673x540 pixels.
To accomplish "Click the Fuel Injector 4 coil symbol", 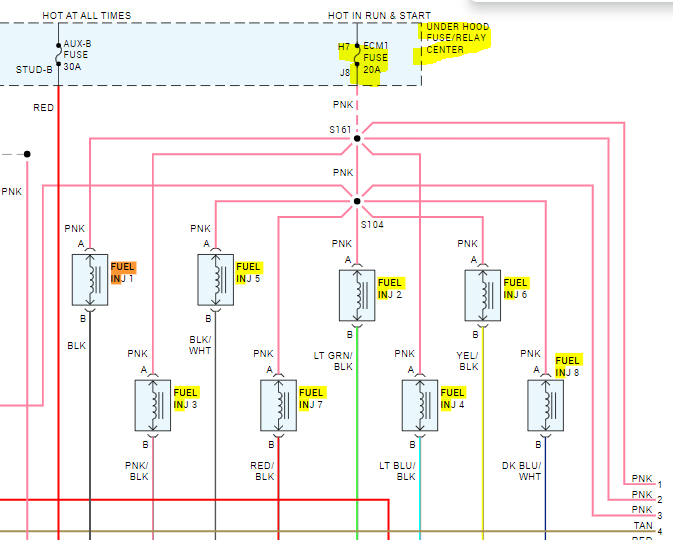I will (420, 405).
